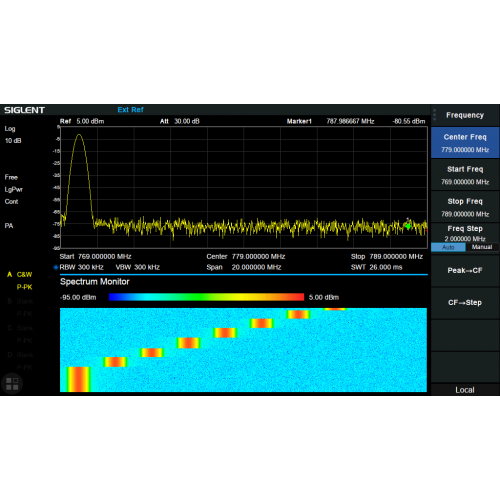This screenshot has height=500, width=500.
Task: Select the Center Freq softkey
Action: click(x=465, y=143)
